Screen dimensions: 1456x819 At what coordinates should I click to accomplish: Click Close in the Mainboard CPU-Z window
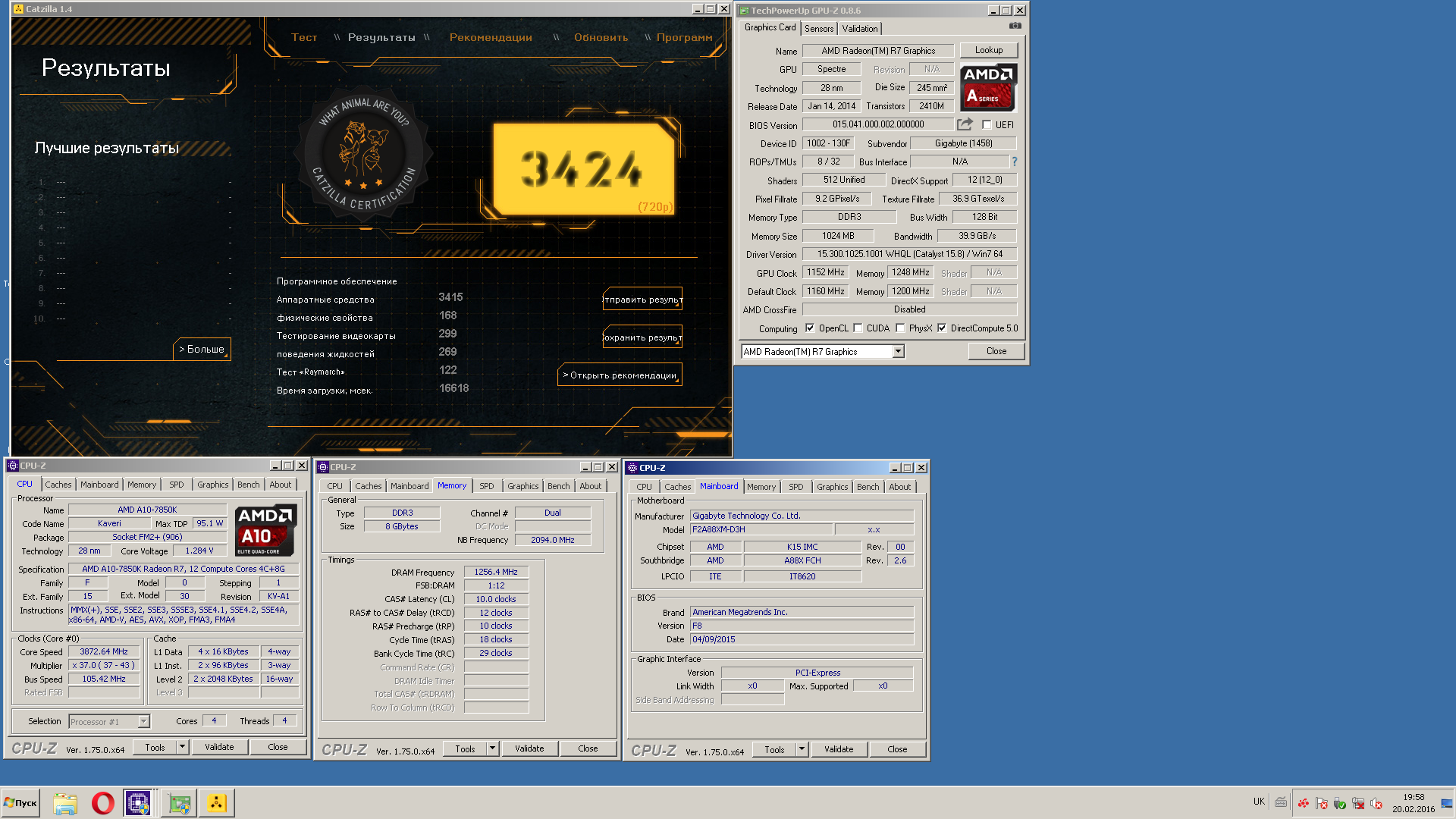tap(897, 749)
